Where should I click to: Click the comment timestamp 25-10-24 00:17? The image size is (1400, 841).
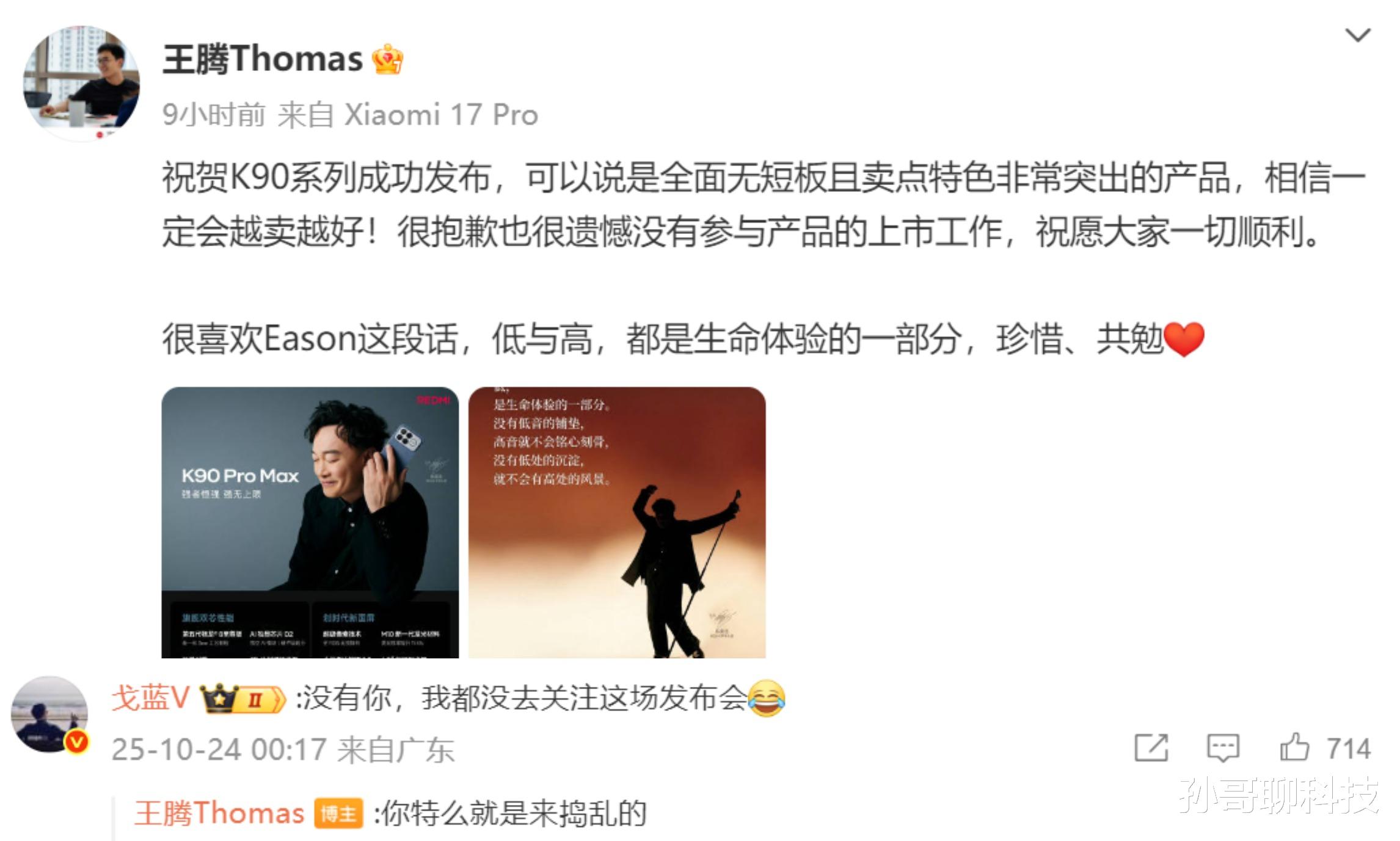point(219,749)
